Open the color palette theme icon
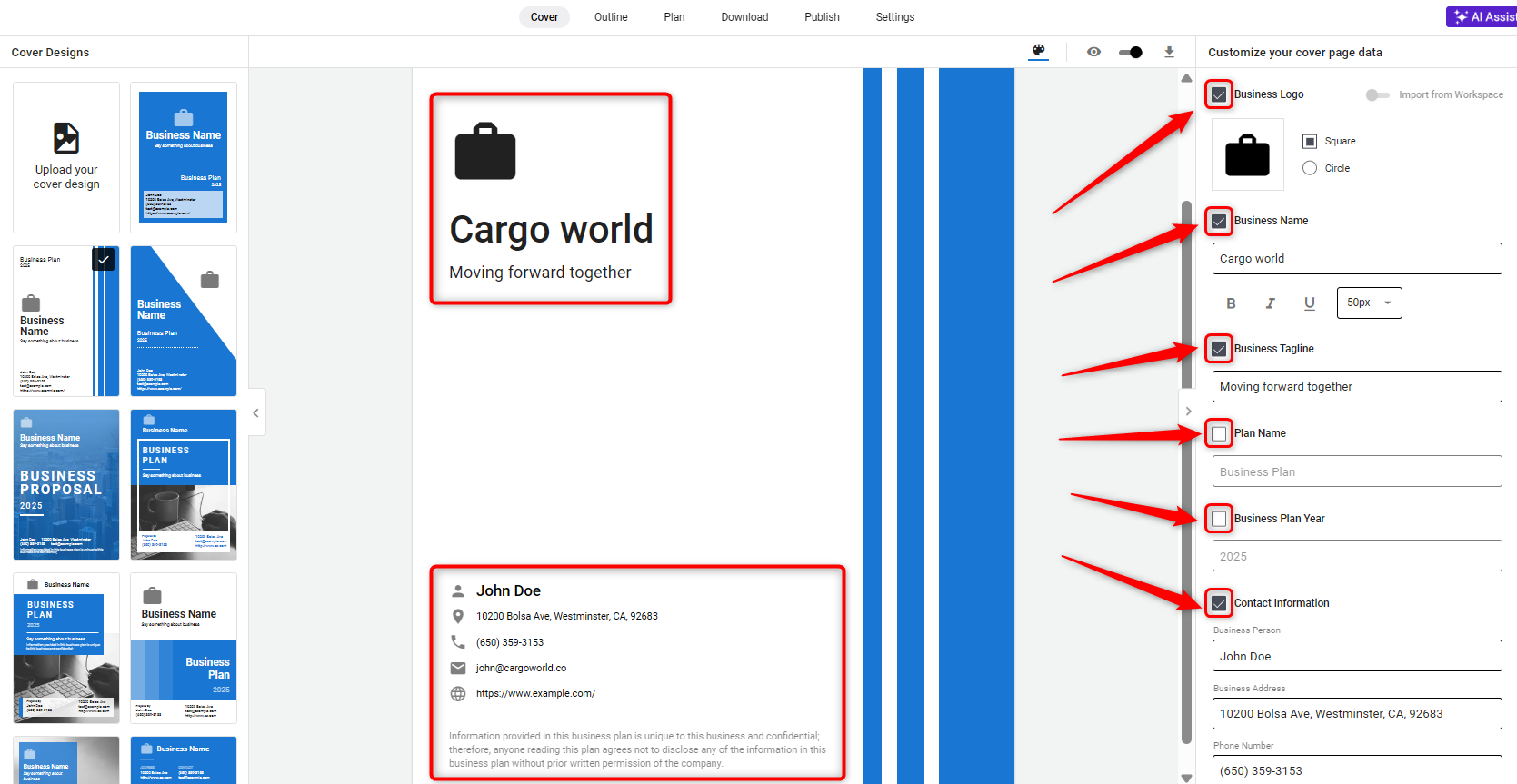Image resolution: width=1517 pixels, height=784 pixels. 1038,51
